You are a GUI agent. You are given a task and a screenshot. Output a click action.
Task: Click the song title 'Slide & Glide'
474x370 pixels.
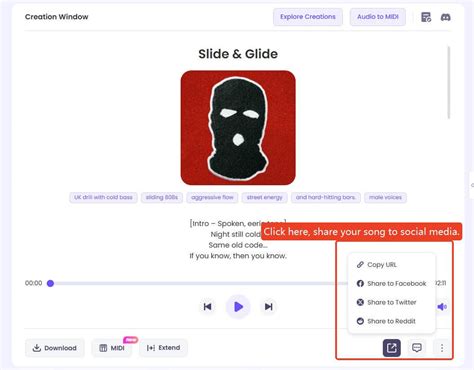238,54
